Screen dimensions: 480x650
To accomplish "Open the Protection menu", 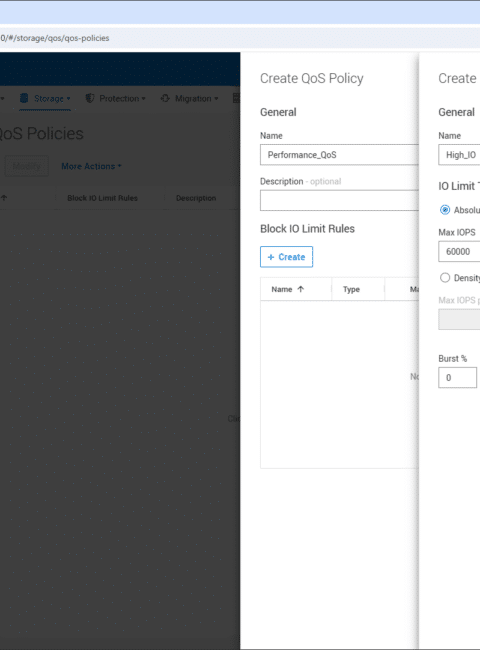I will [116, 99].
